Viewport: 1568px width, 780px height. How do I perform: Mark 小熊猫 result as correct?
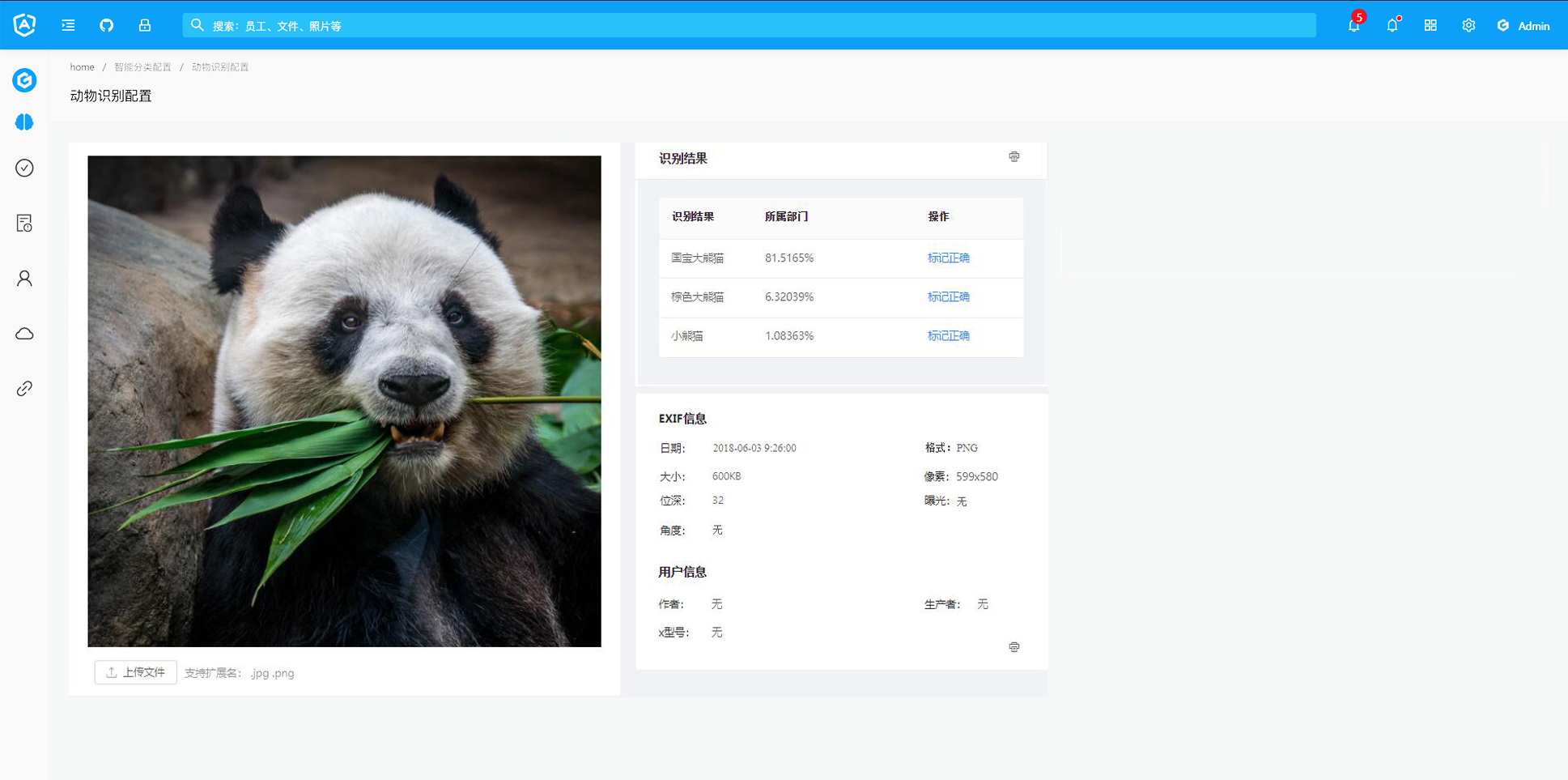point(948,335)
